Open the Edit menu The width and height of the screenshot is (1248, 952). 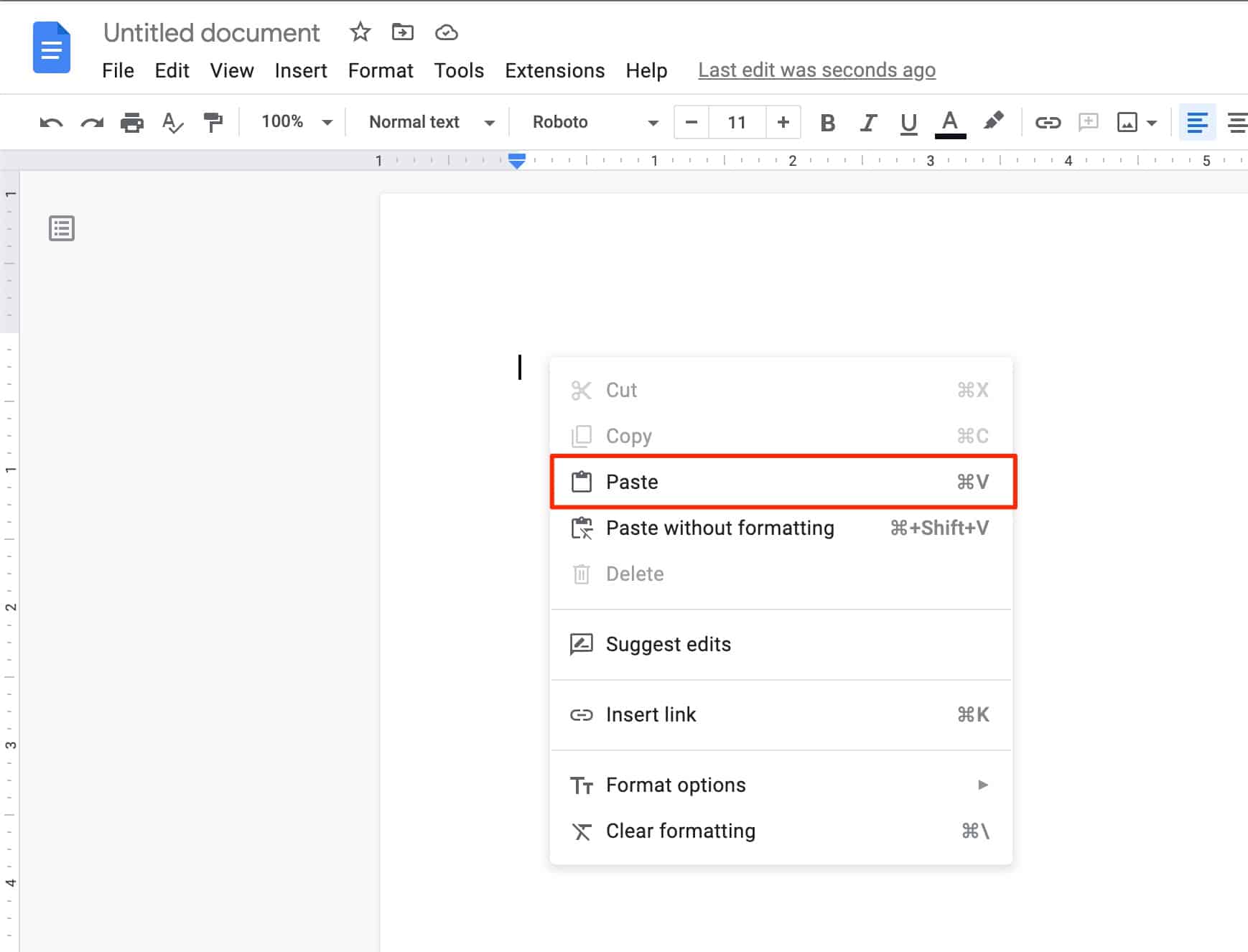(172, 70)
